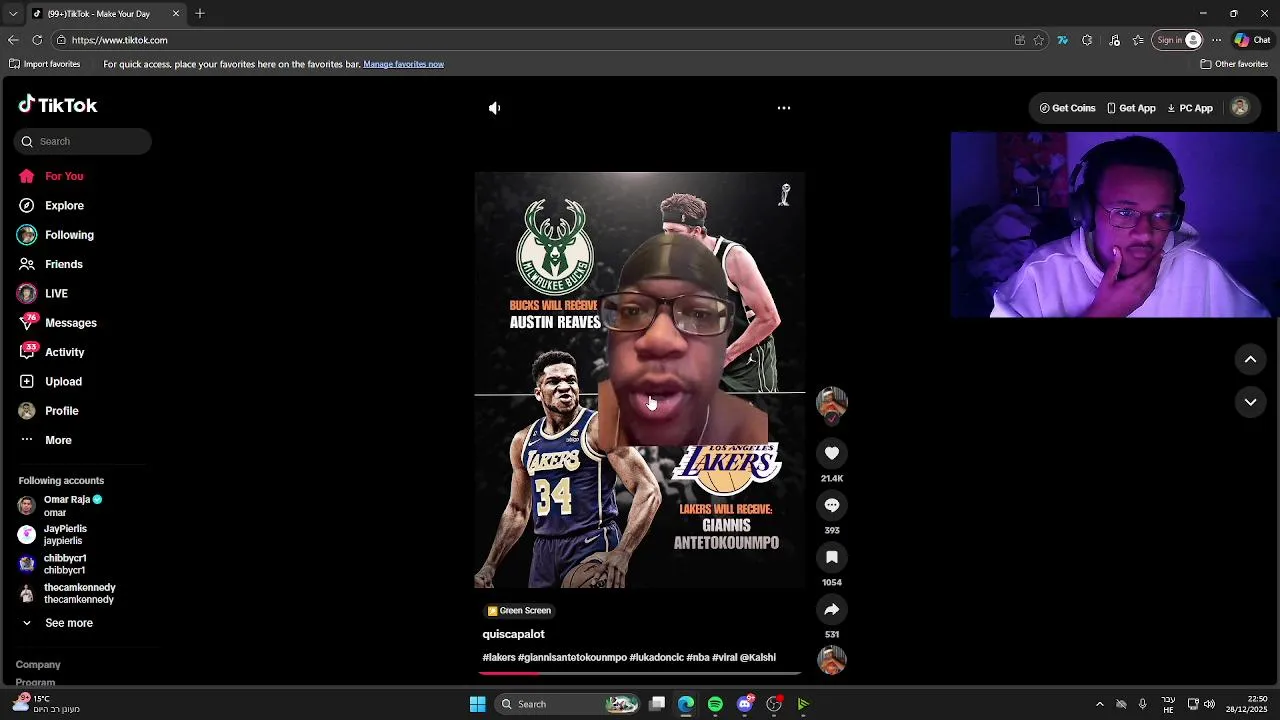Open the tab actions menu dropdown
Screen dimensions: 1280x720
pyautogui.click(x=13, y=13)
